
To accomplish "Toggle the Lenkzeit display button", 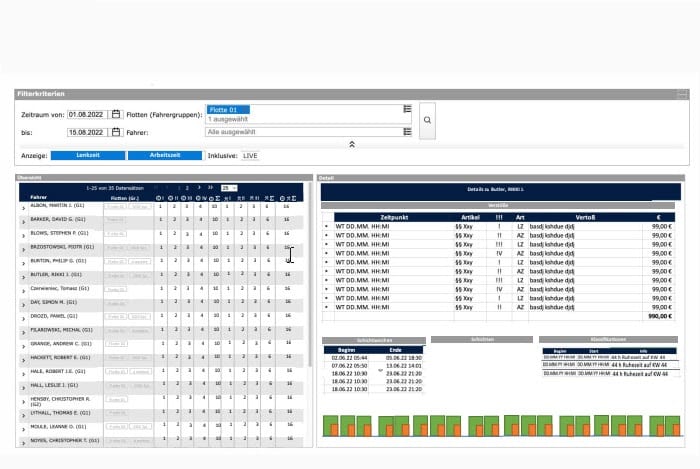I will click(88, 155).
